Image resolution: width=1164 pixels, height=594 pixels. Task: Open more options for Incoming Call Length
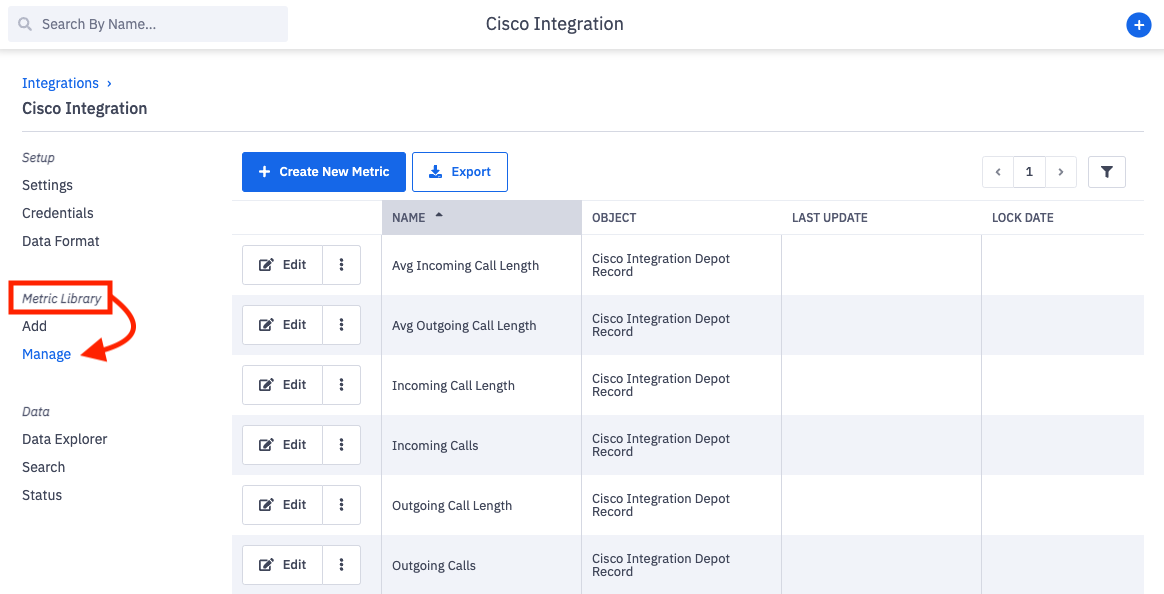pyautogui.click(x=342, y=385)
